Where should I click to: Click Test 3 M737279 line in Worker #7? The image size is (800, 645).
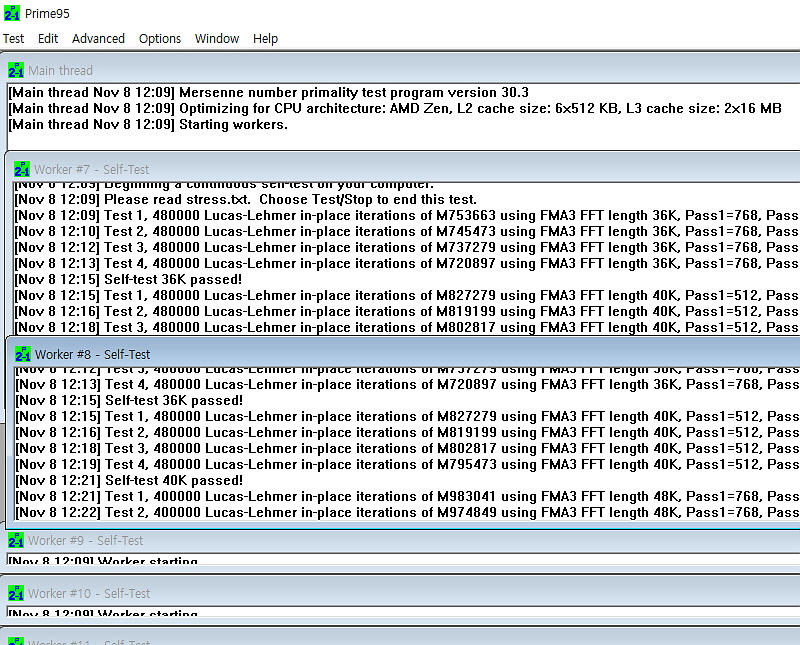click(x=407, y=247)
